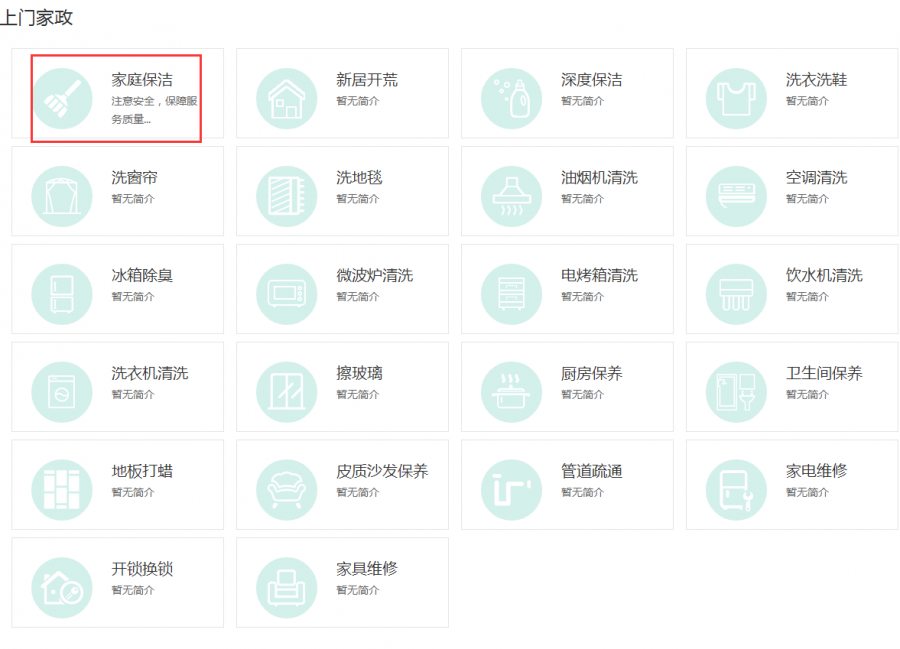This screenshot has width=900, height=649.
Task: Open the 洗衣机清洗 title text
Action: (150, 374)
